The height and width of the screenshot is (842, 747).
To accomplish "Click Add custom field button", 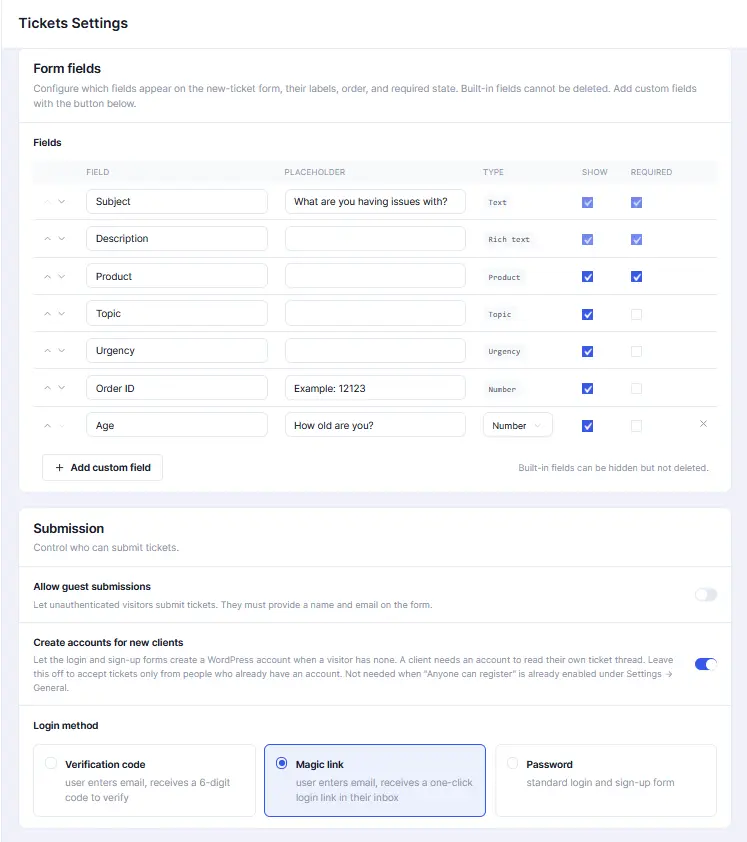I will pos(103,468).
